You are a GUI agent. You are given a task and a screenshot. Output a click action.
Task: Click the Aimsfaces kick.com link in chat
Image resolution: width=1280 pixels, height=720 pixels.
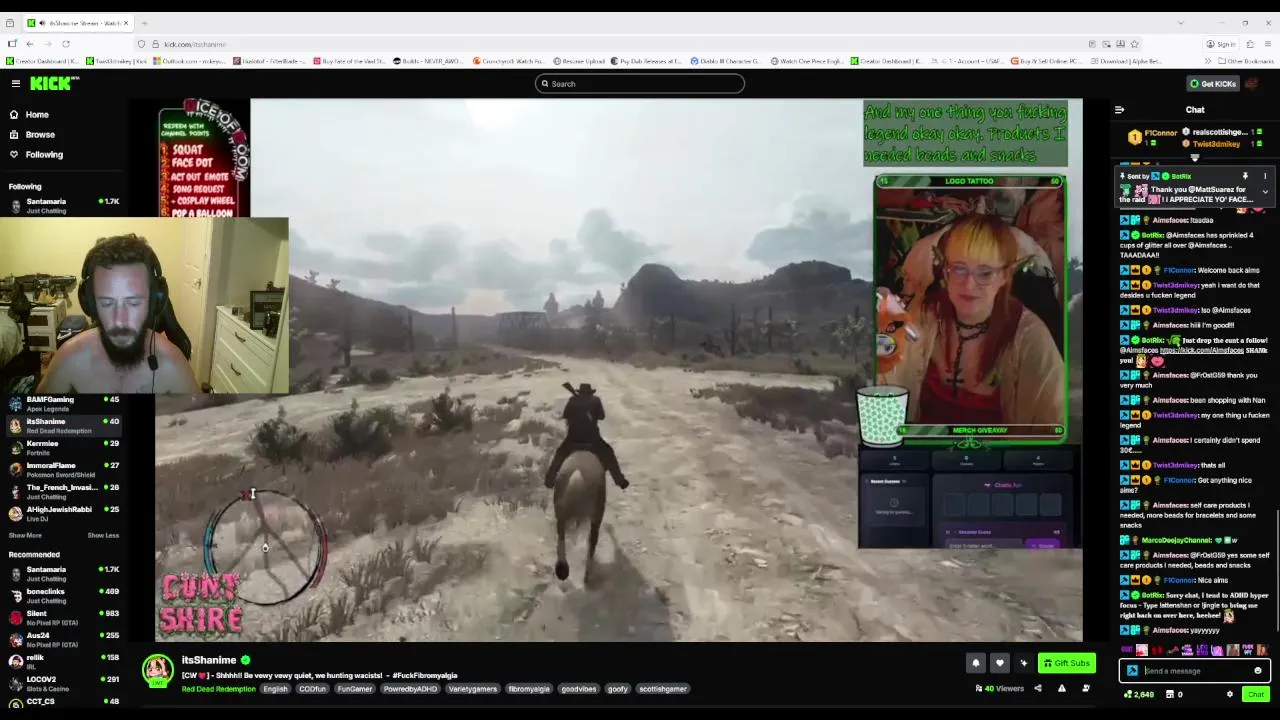[x=1201, y=351]
